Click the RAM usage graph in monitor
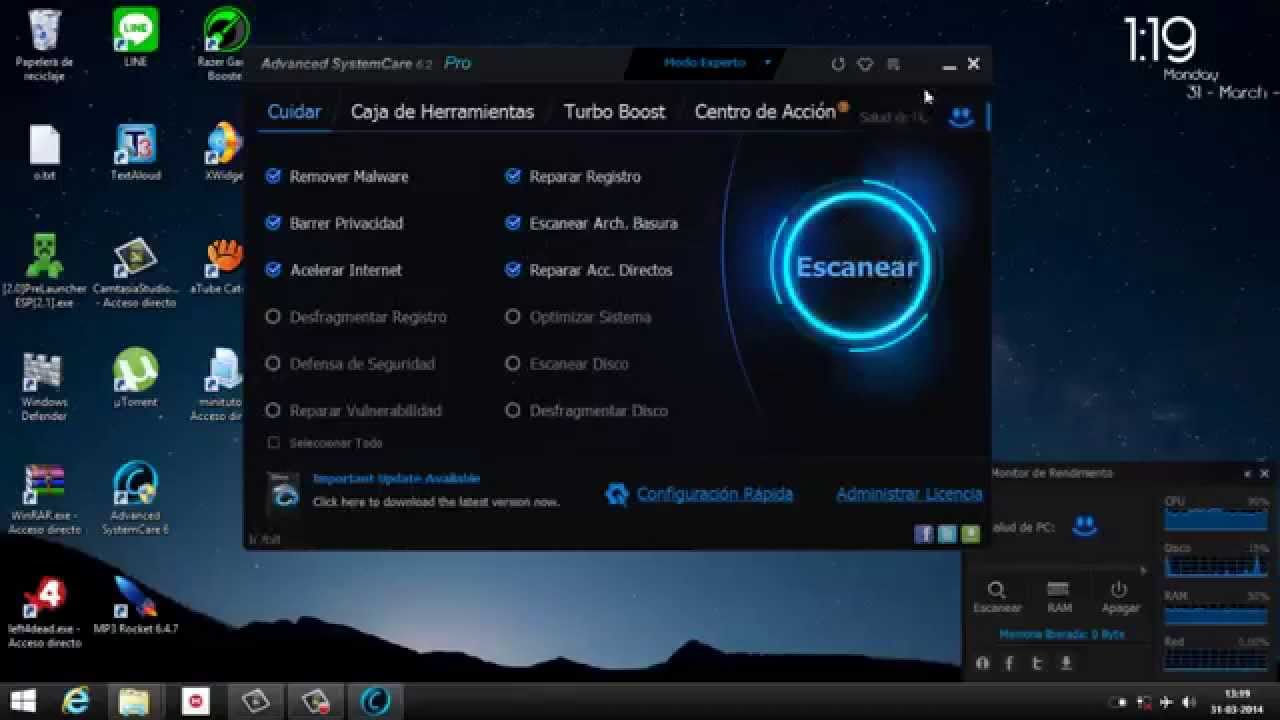This screenshot has width=1280, height=720. coord(1216,612)
